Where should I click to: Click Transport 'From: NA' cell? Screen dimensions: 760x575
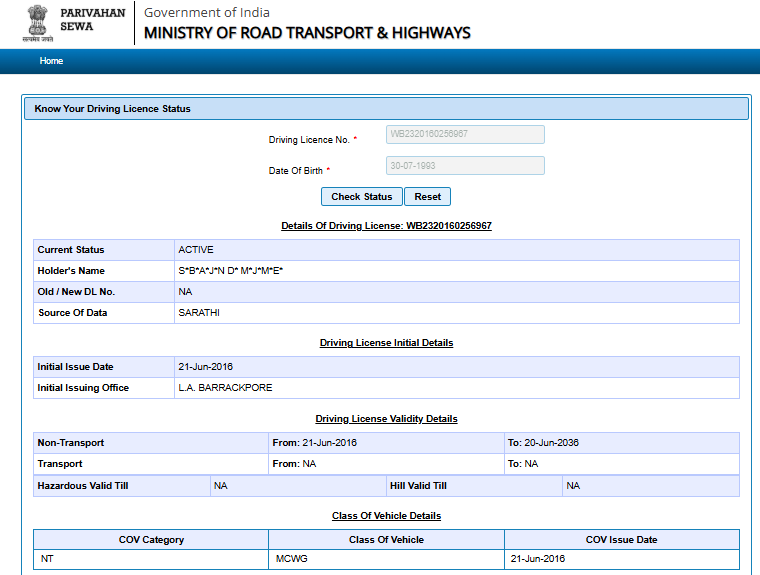click(386, 464)
